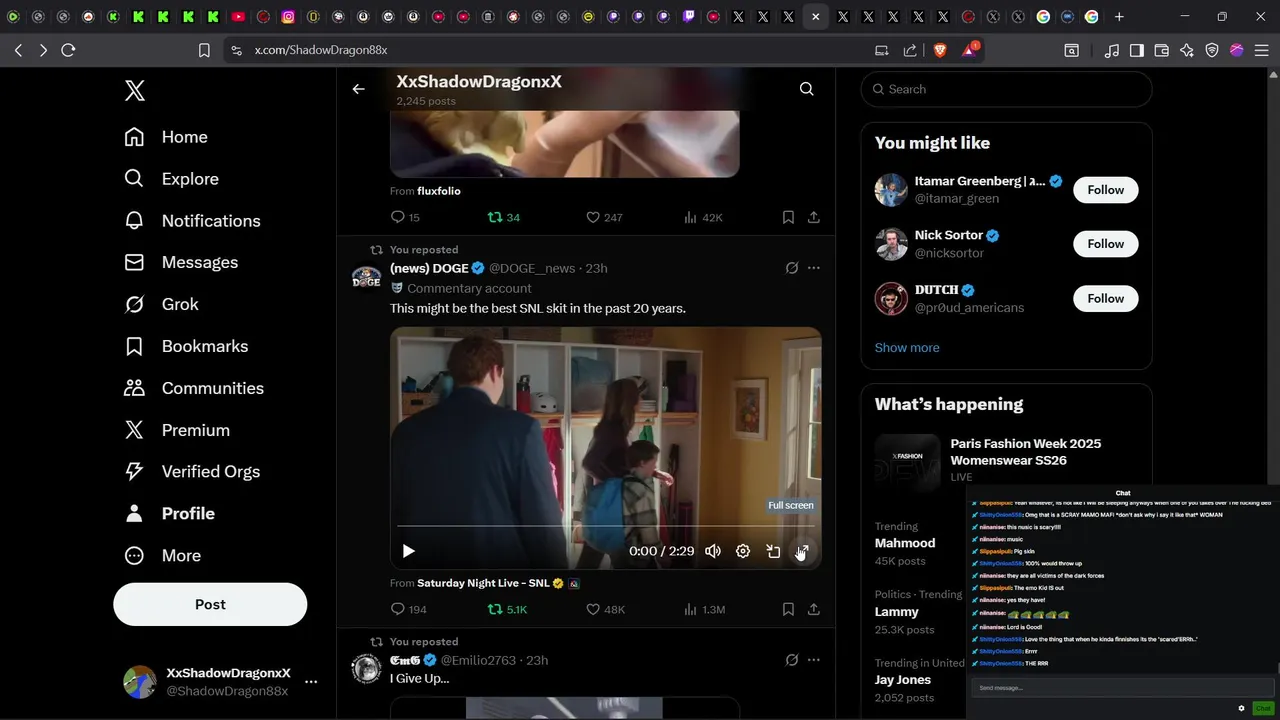The image size is (1280, 720).
Task: Undo repost on post with 5.1K reposts
Action: point(507,609)
